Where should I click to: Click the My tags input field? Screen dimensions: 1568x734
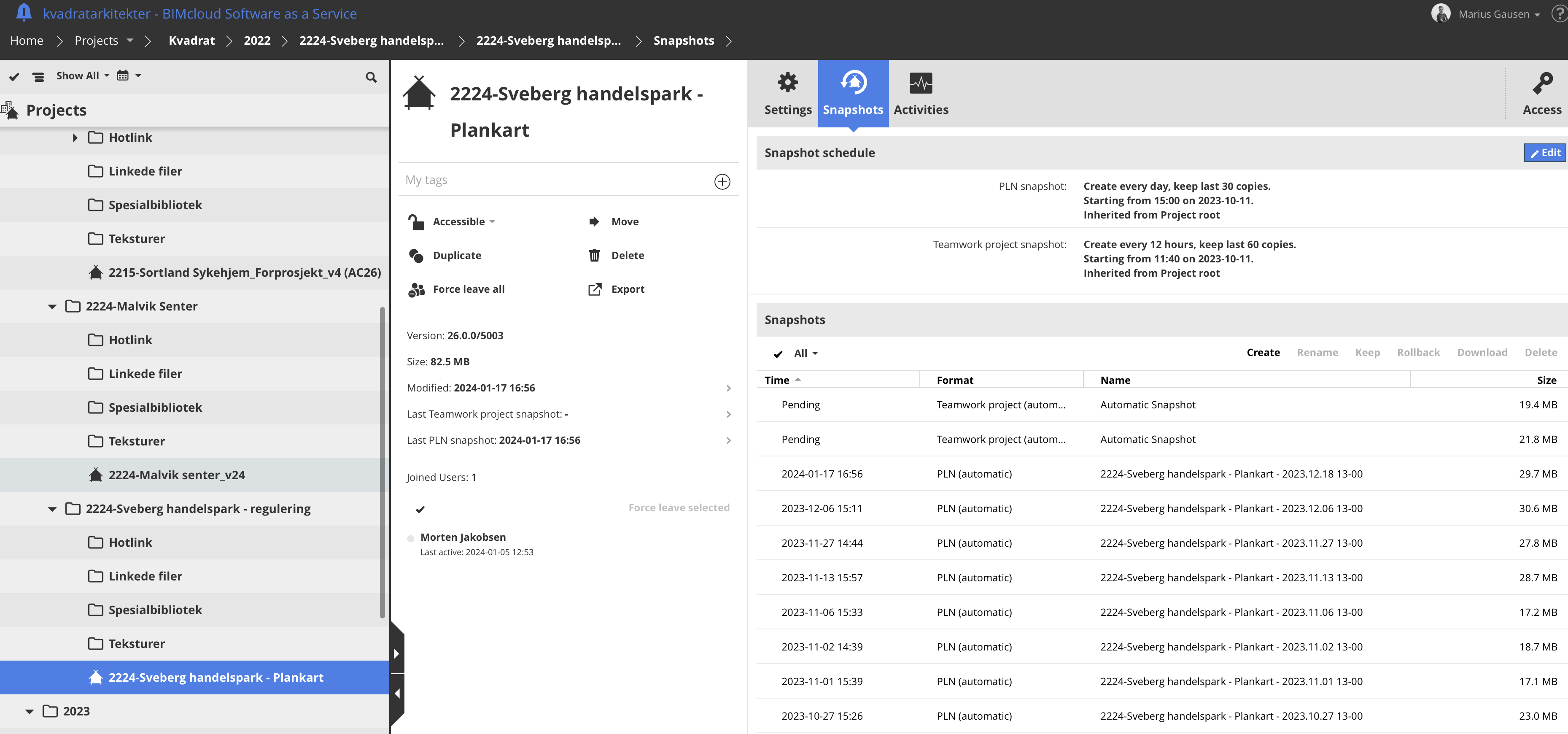[x=554, y=180]
